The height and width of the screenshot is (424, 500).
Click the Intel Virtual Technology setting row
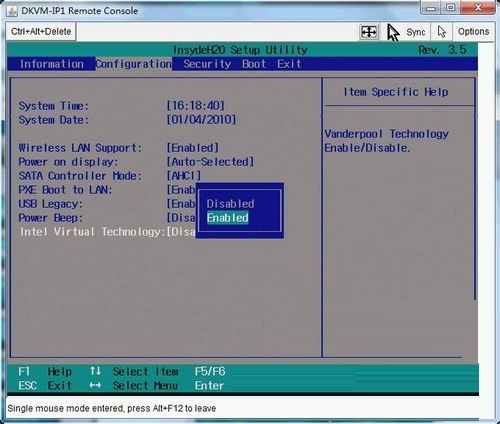[107, 232]
